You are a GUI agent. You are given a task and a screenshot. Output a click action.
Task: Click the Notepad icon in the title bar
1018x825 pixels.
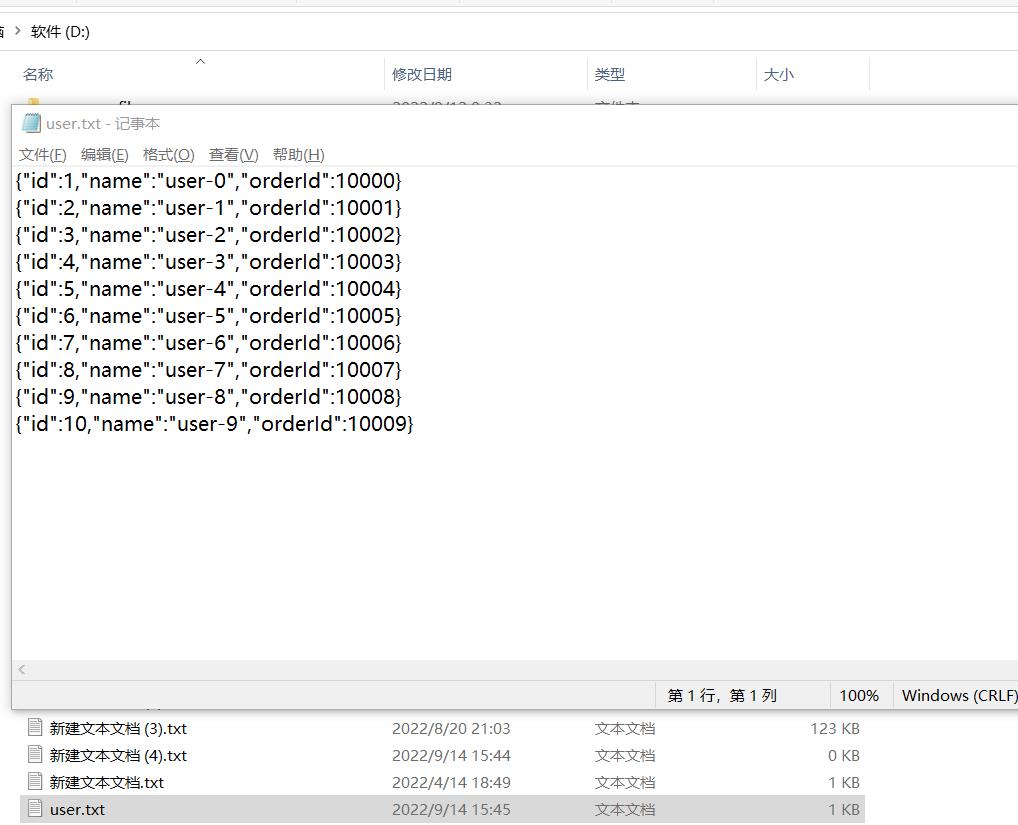30,122
